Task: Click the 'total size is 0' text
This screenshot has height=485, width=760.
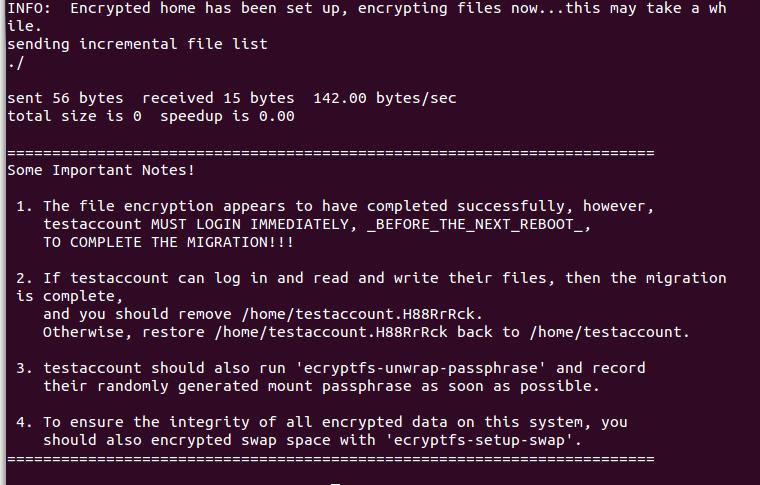Action: click(x=74, y=116)
